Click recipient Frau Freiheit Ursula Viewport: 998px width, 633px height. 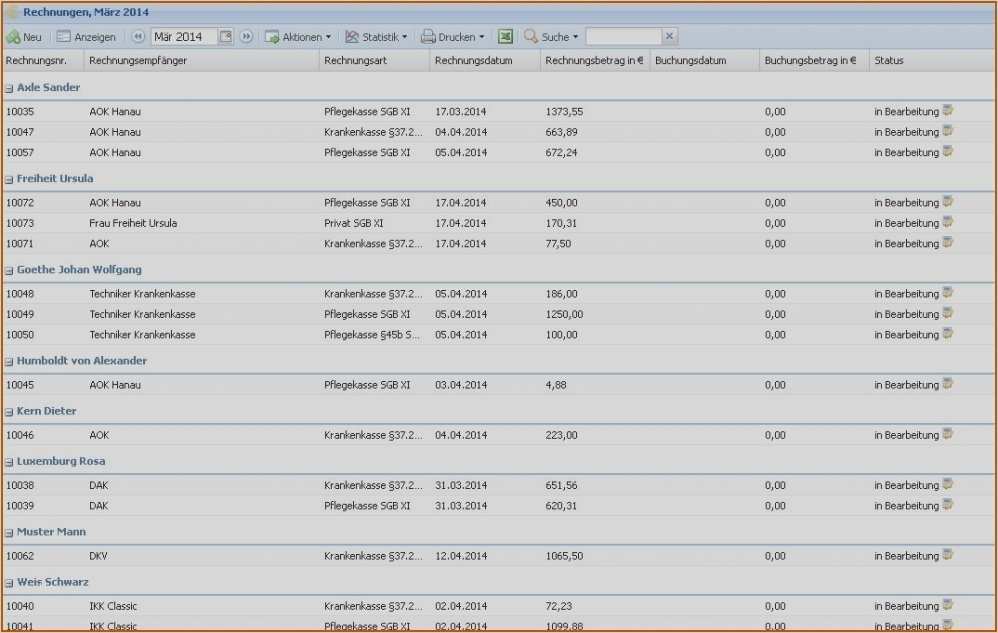point(133,223)
